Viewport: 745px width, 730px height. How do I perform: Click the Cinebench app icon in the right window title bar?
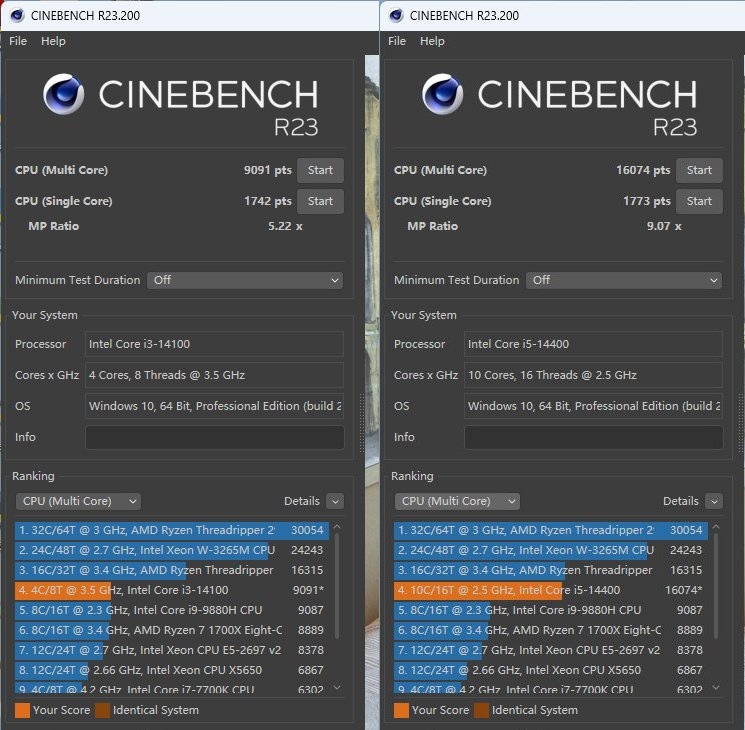click(x=396, y=15)
